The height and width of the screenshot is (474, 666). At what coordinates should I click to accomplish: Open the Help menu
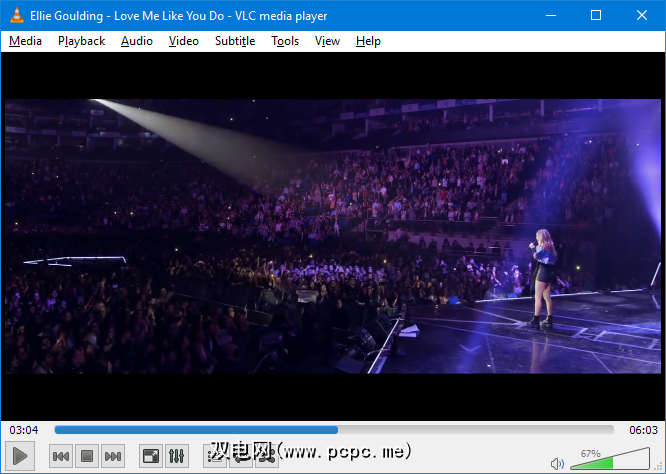click(x=368, y=41)
